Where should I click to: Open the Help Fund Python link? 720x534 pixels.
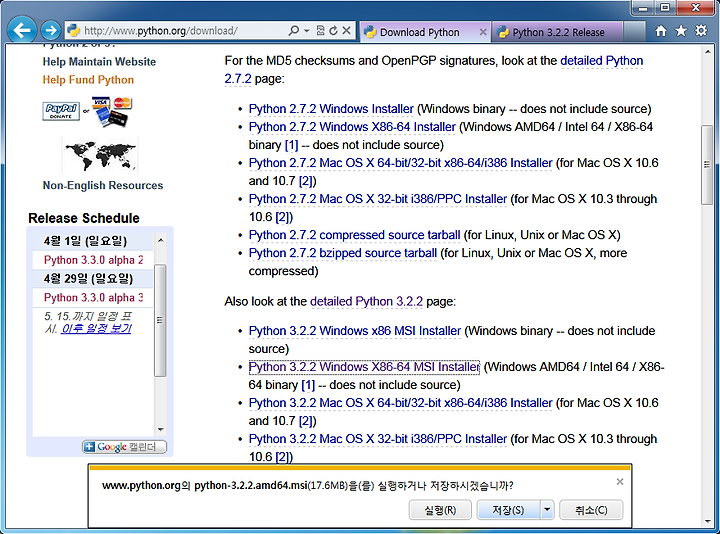point(88,79)
